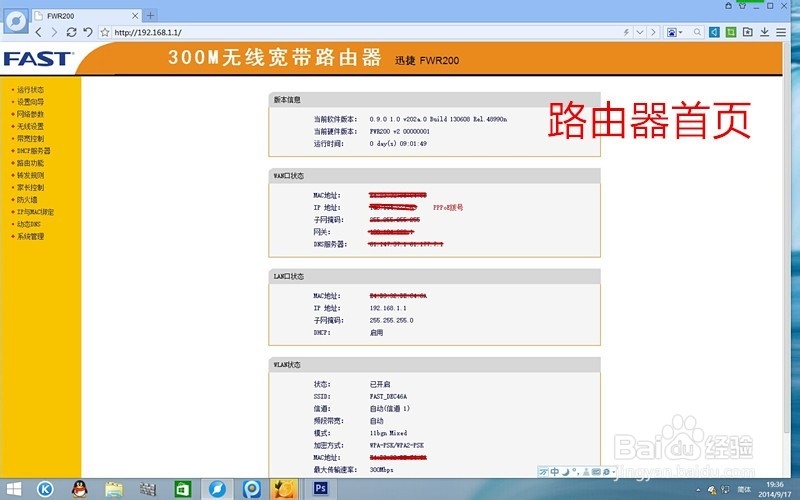Image resolution: width=800 pixels, height=500 pixels.
Task: Open the downloads arrow icon
Action: (764, 32)
